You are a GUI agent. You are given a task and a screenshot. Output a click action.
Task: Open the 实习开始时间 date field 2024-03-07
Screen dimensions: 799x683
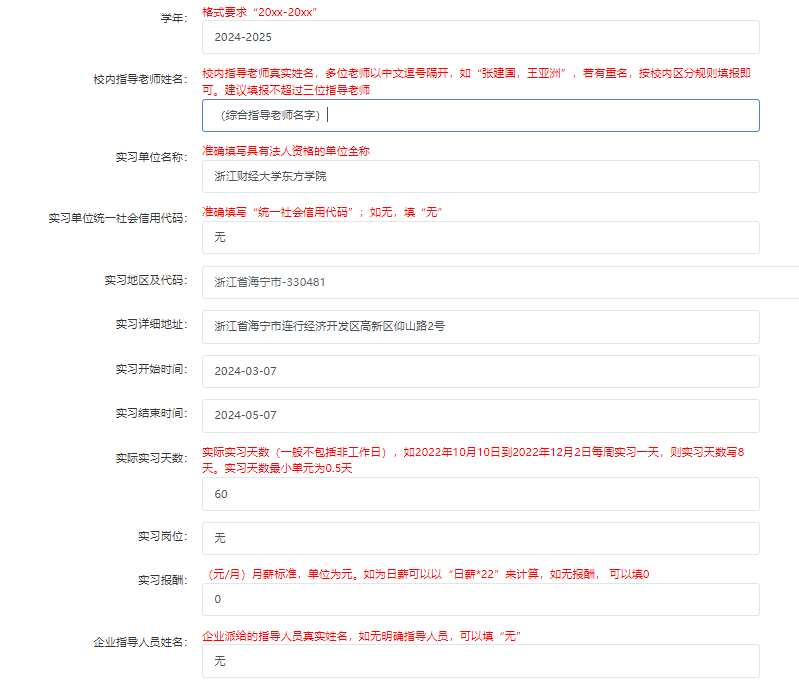[480, 371]
